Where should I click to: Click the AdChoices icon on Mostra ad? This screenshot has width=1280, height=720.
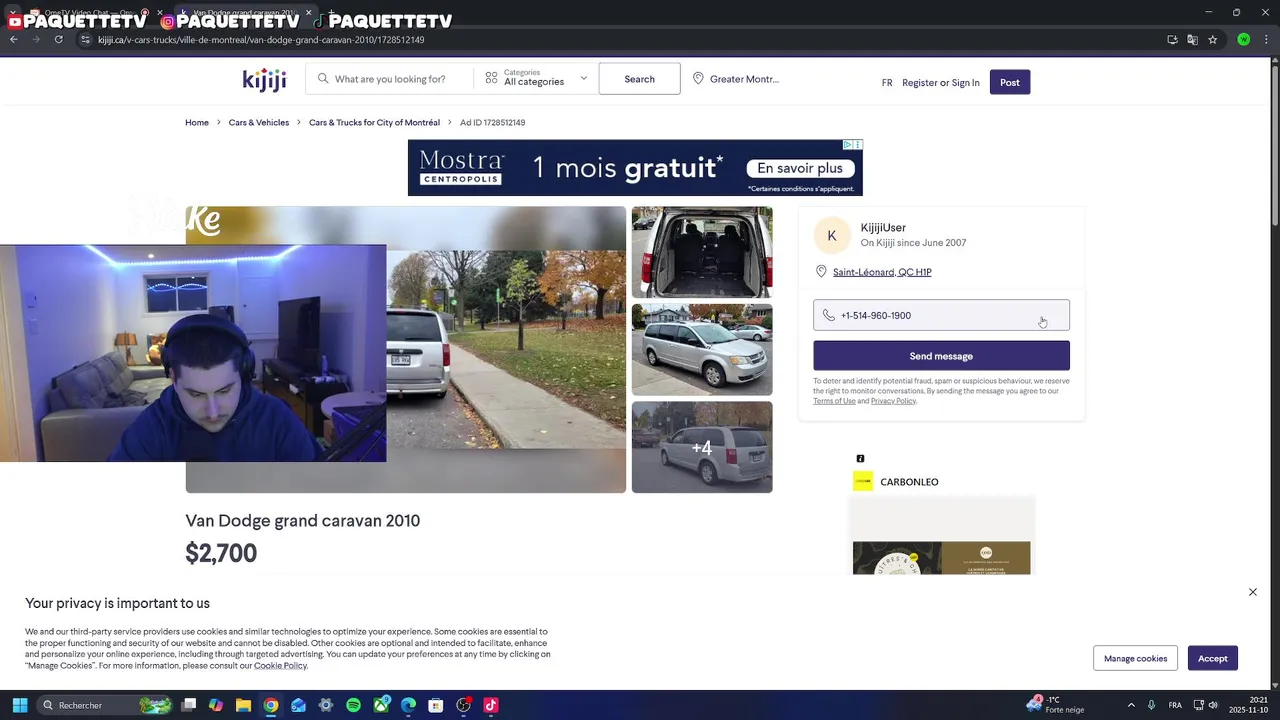pos(847,145)
